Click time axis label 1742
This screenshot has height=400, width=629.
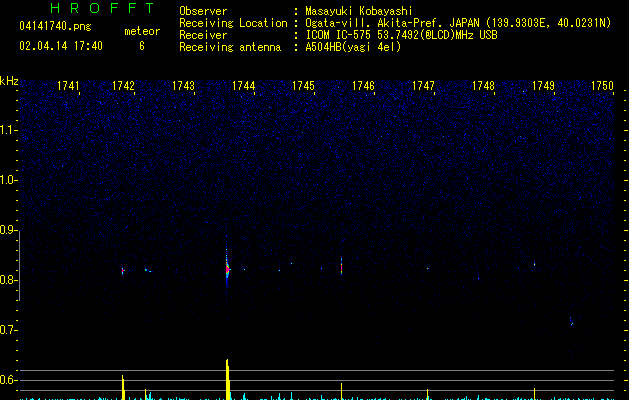[123, 86]
